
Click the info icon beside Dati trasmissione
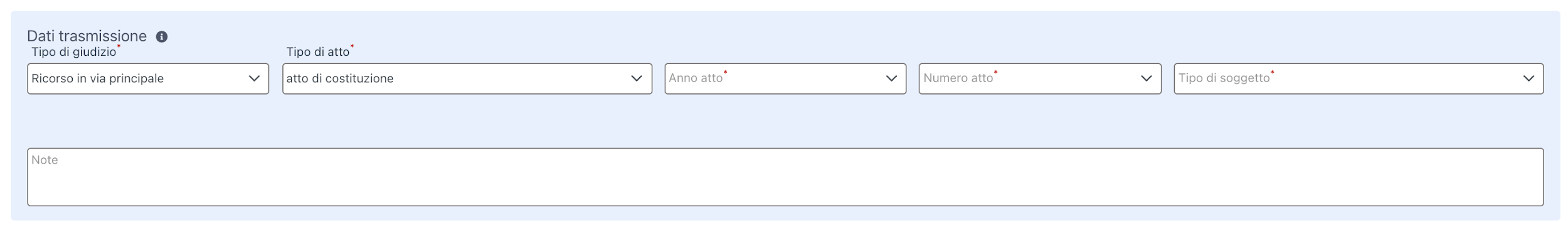tap(162, 37)
